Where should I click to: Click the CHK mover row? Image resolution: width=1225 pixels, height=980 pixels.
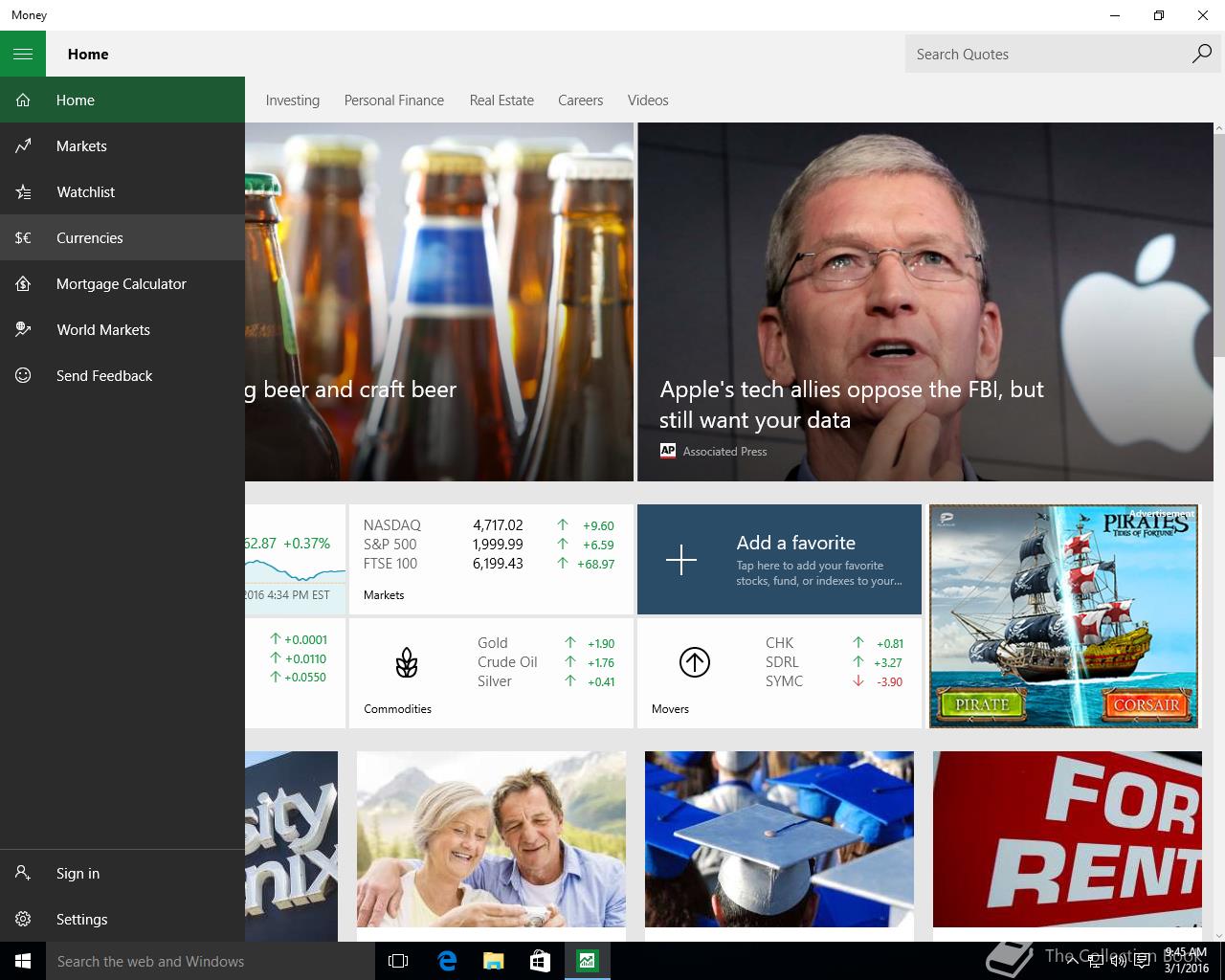pyautogui.click(x=835, y=643)
